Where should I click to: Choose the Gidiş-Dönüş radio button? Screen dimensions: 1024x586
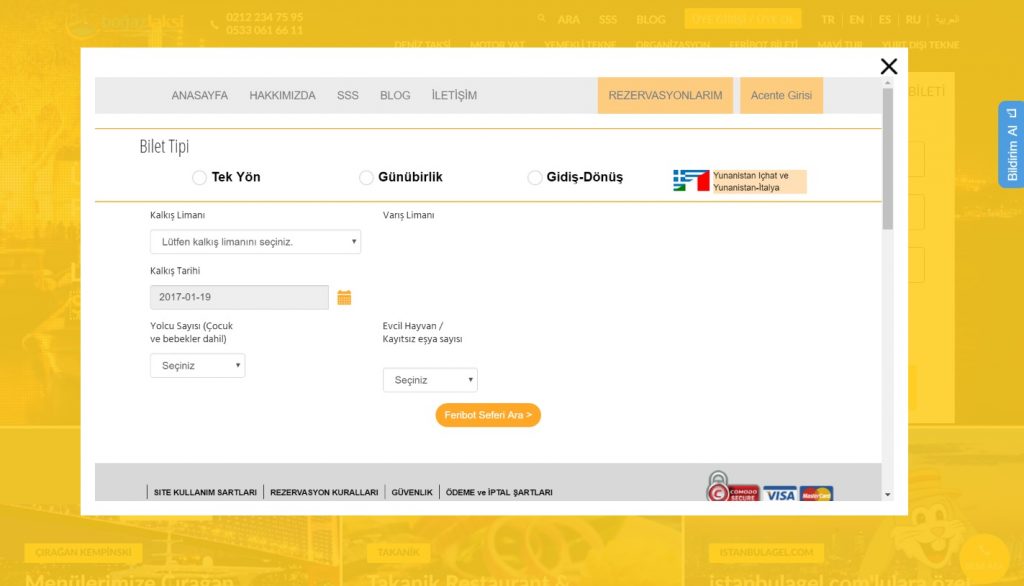535,177
